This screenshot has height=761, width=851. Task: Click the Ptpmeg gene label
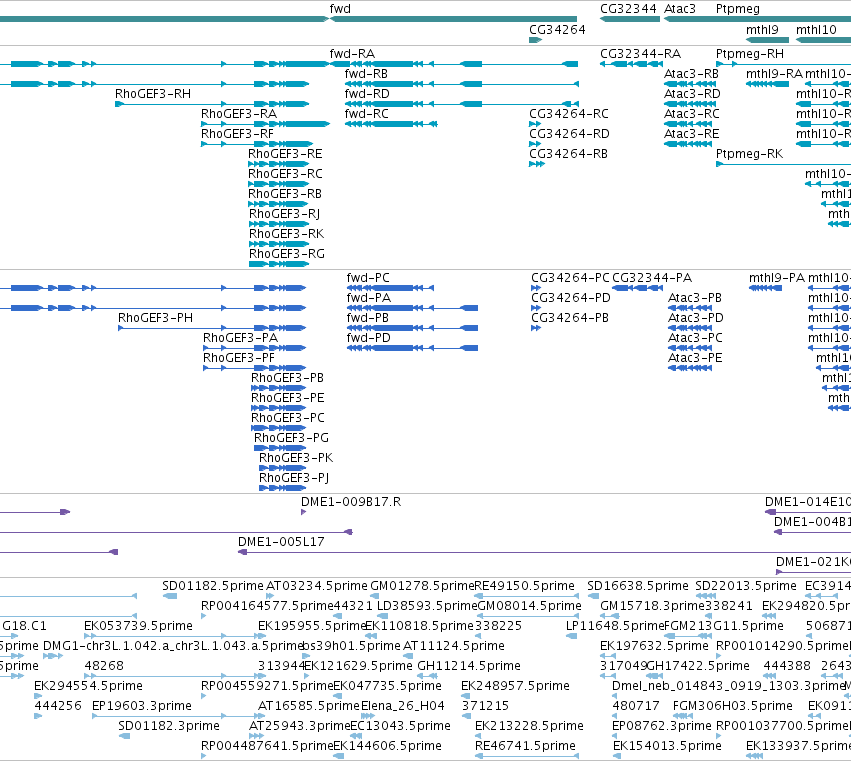pyautogui.click(x=738, y=9)
